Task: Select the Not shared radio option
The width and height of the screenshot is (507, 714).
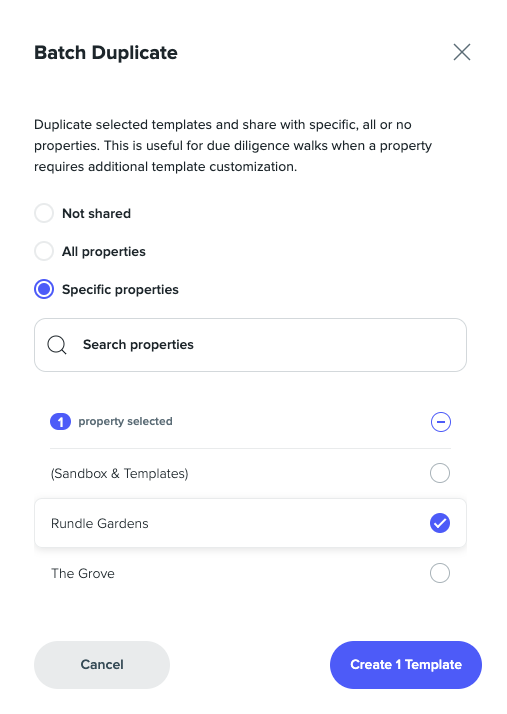Action: click(x=44, y=213)
